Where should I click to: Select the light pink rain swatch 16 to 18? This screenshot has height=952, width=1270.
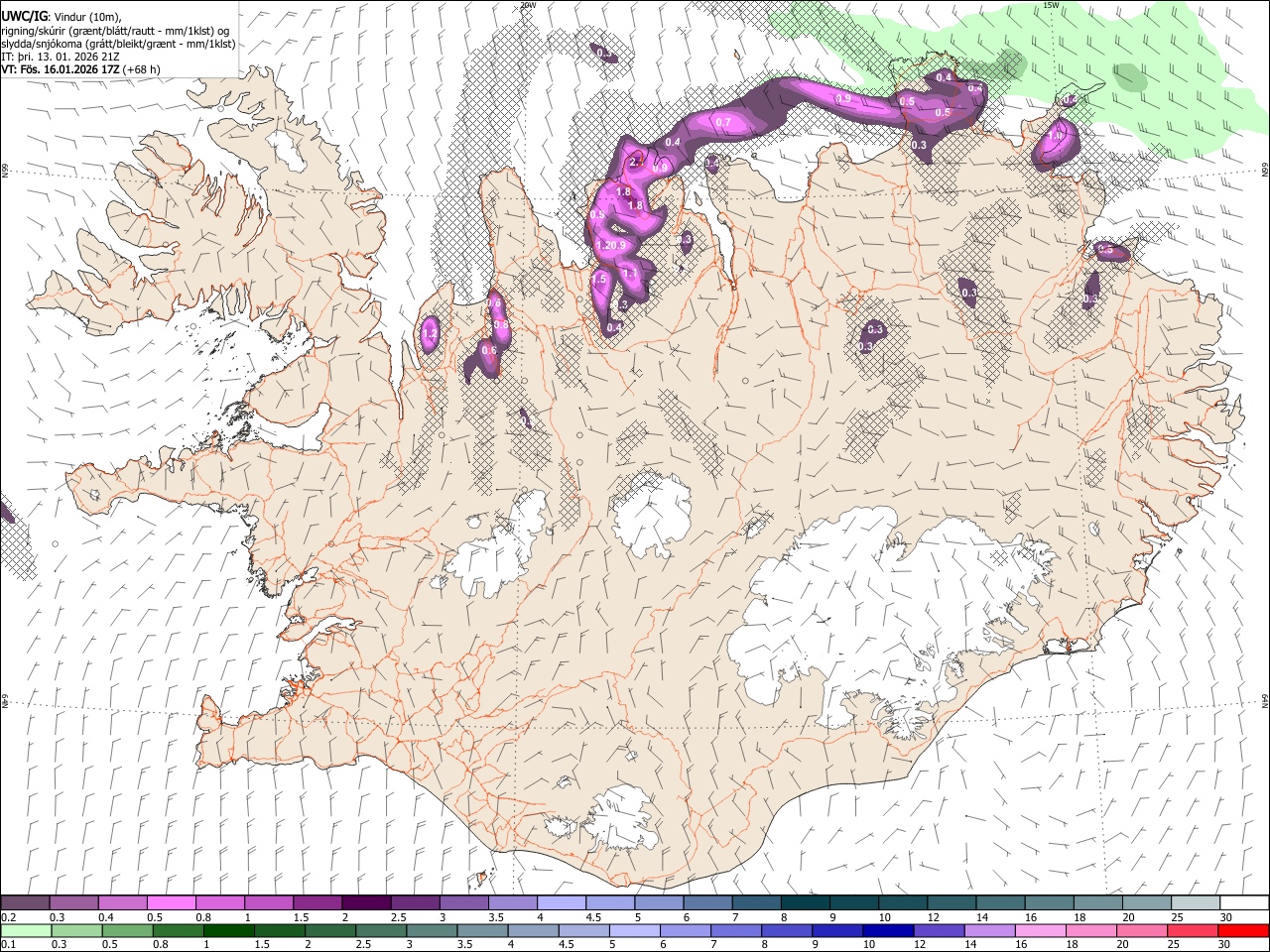pyautogui.click(x=1039, y=930)
